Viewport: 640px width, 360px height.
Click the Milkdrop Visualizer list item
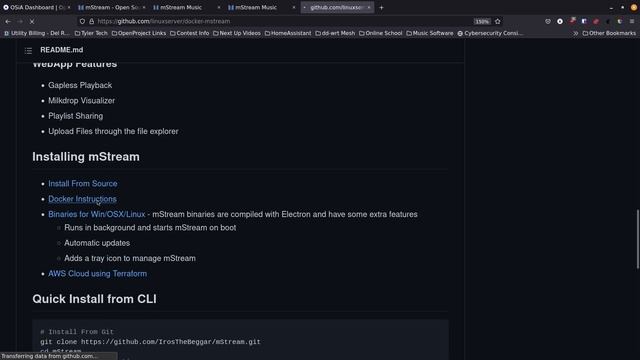[82, 100]
